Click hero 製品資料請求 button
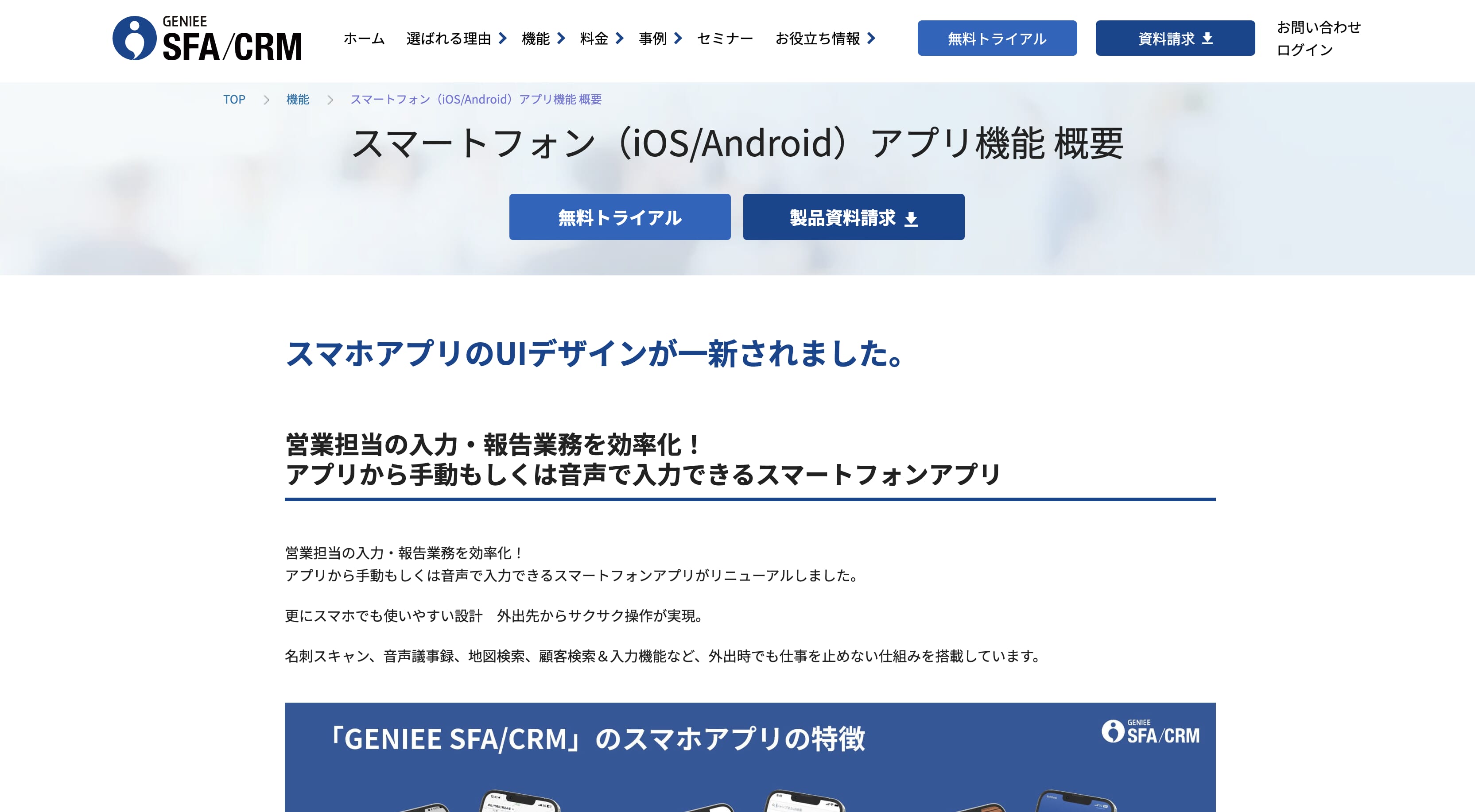The image size is (1475, 812). (853, 217)
